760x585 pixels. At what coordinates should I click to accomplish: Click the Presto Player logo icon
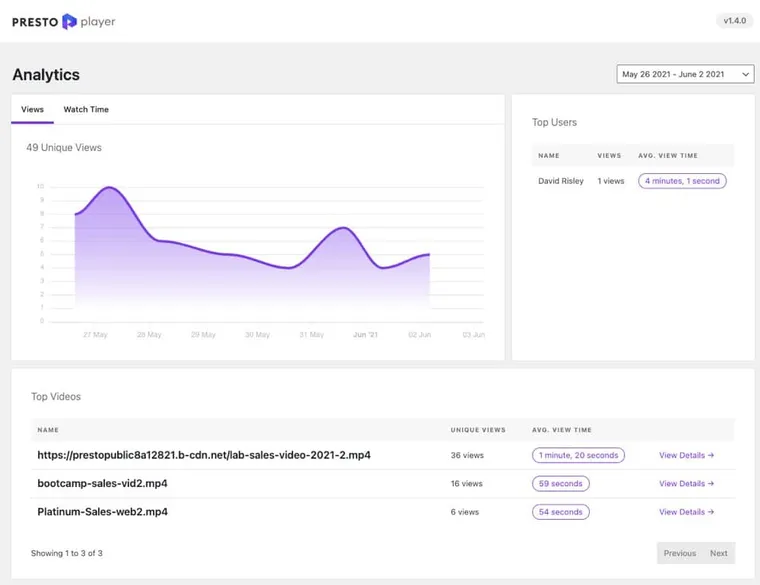coord(69,21)
